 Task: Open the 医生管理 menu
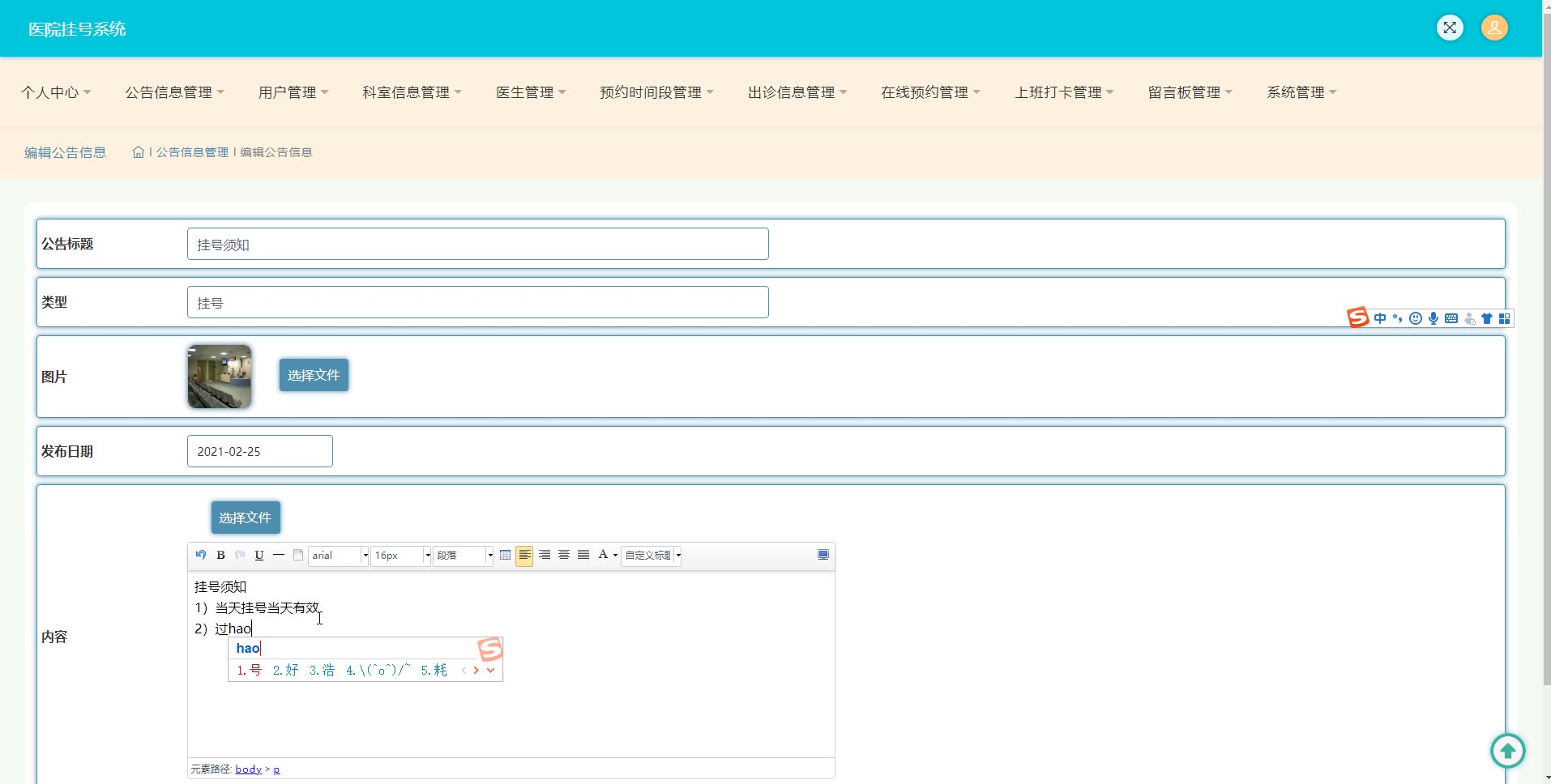point(531,92)
